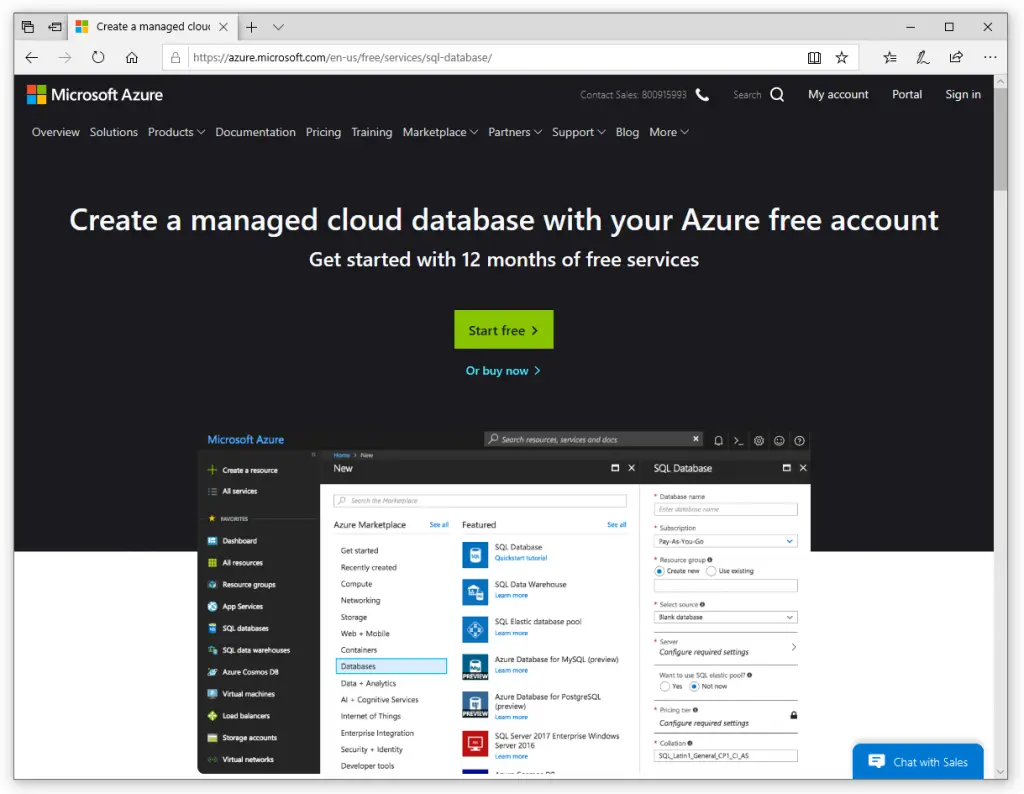The image size is (1024, 794).
Task: Select Yes for SQL elastic pool
Action: tap(665, 686)
